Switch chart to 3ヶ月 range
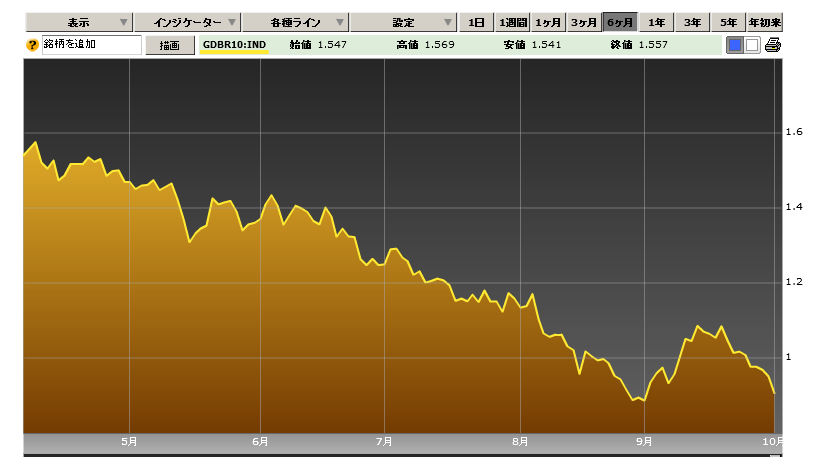The image size is (817, 464). click(584, 22)
